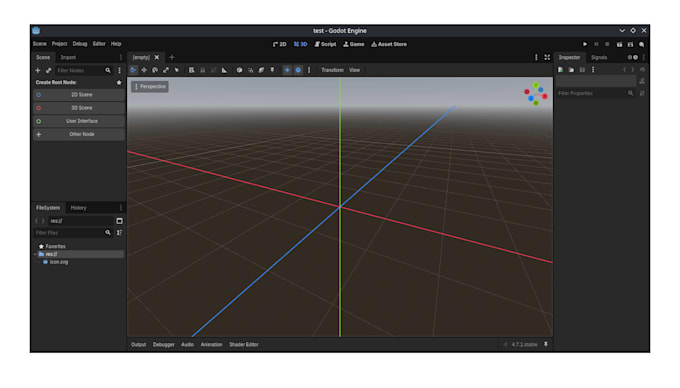Image resolution: width=680 pixels, height=388 pixels.
Task: Click the search icon in Filter Properties
Action: click(630, 93)
